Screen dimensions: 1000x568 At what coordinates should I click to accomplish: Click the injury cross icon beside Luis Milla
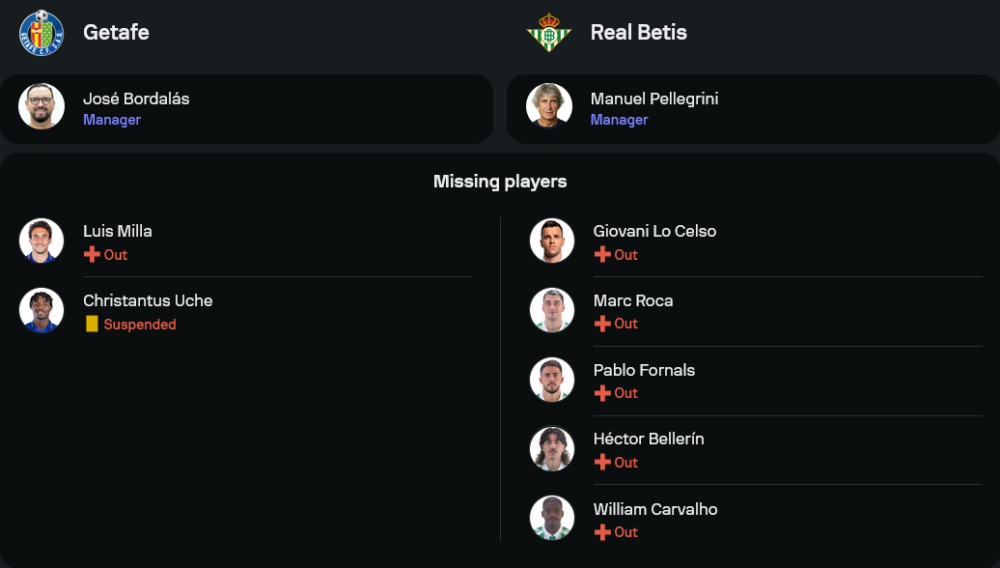[92, 255]
